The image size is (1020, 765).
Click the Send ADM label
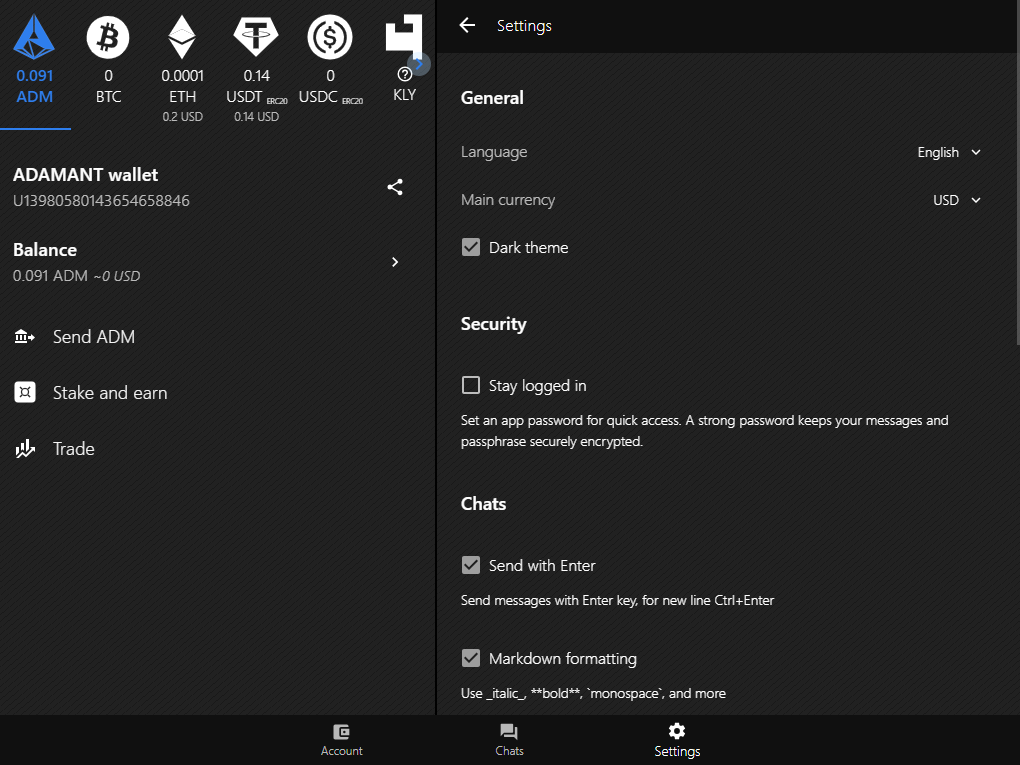tap(94, 337)
